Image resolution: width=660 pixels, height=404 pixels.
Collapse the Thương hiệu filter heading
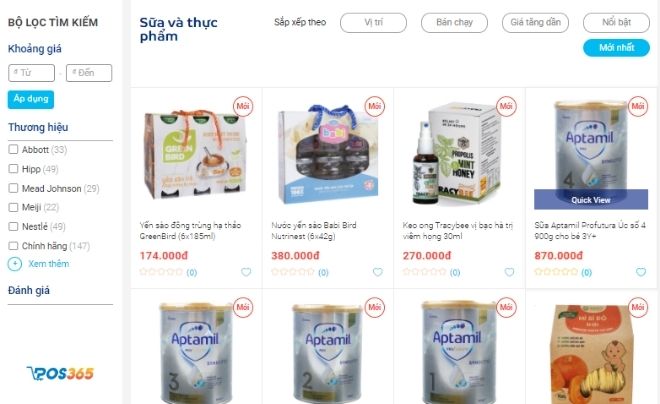(38, 127)
